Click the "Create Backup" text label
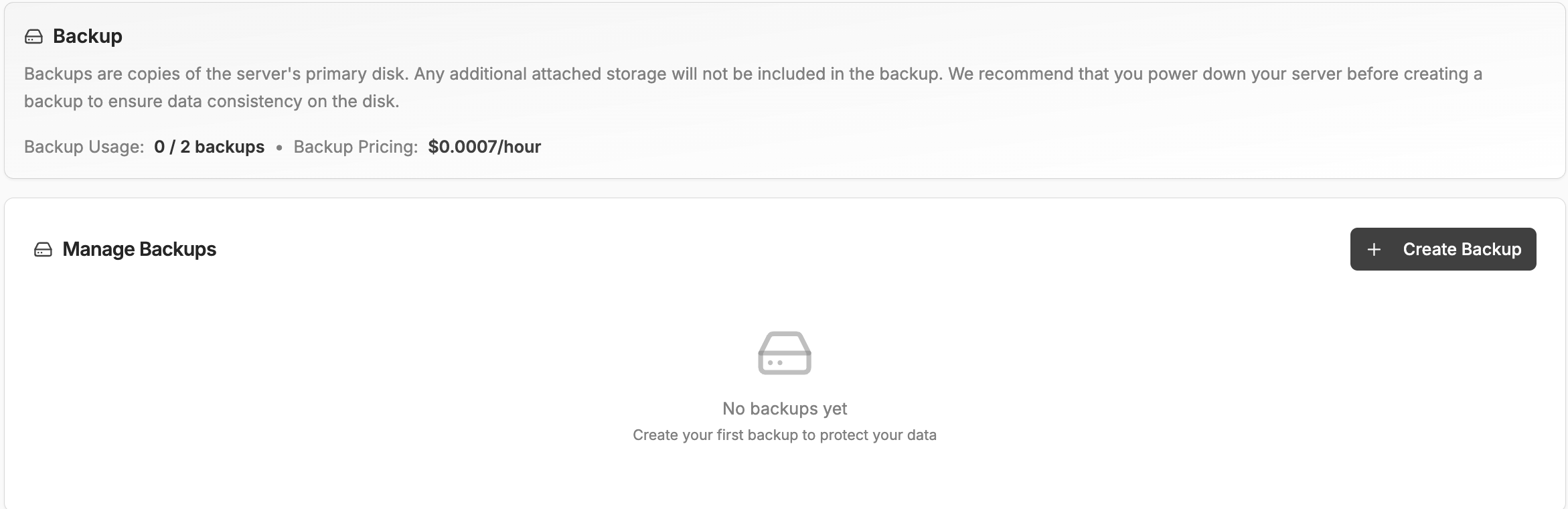 tap(1462, 249)
